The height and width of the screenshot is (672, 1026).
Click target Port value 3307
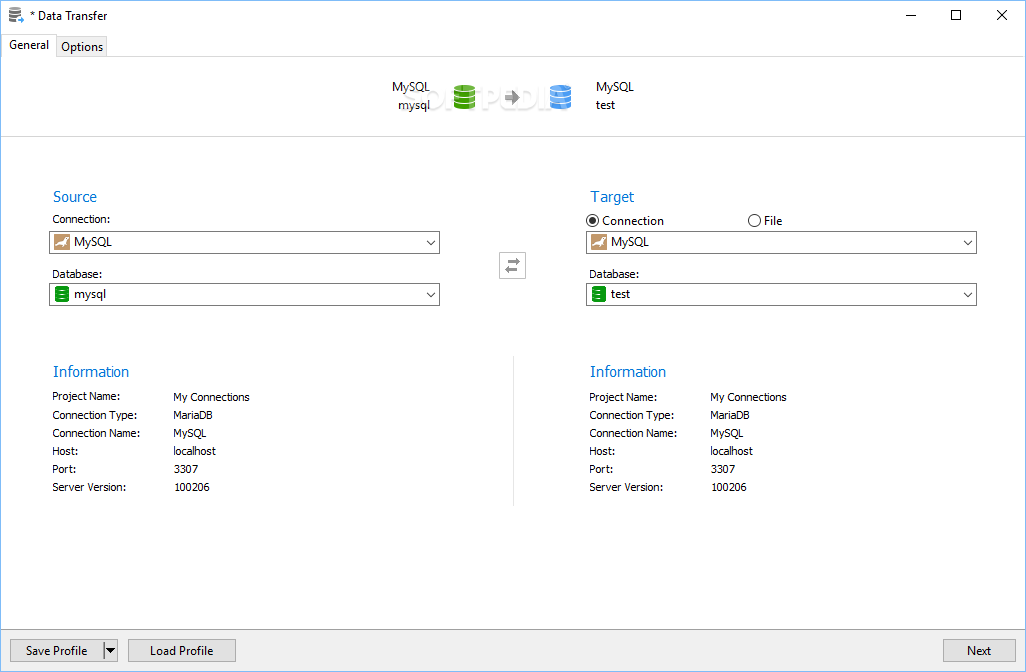723,469
